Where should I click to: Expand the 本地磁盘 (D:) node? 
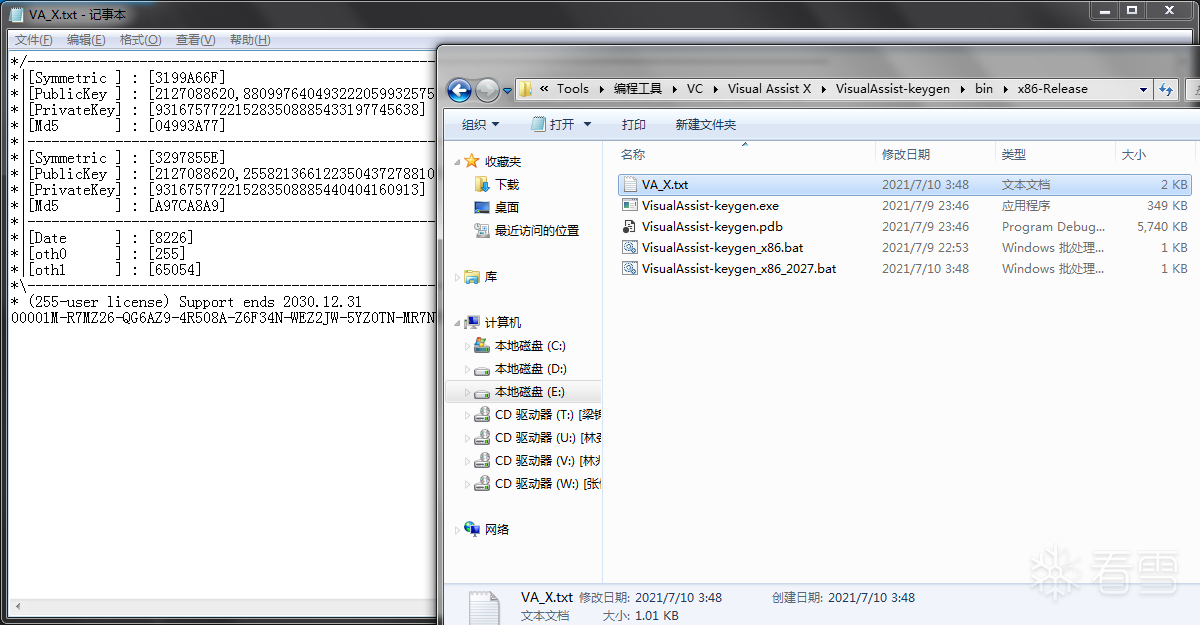pyautogui.click(x=467, y=369)
